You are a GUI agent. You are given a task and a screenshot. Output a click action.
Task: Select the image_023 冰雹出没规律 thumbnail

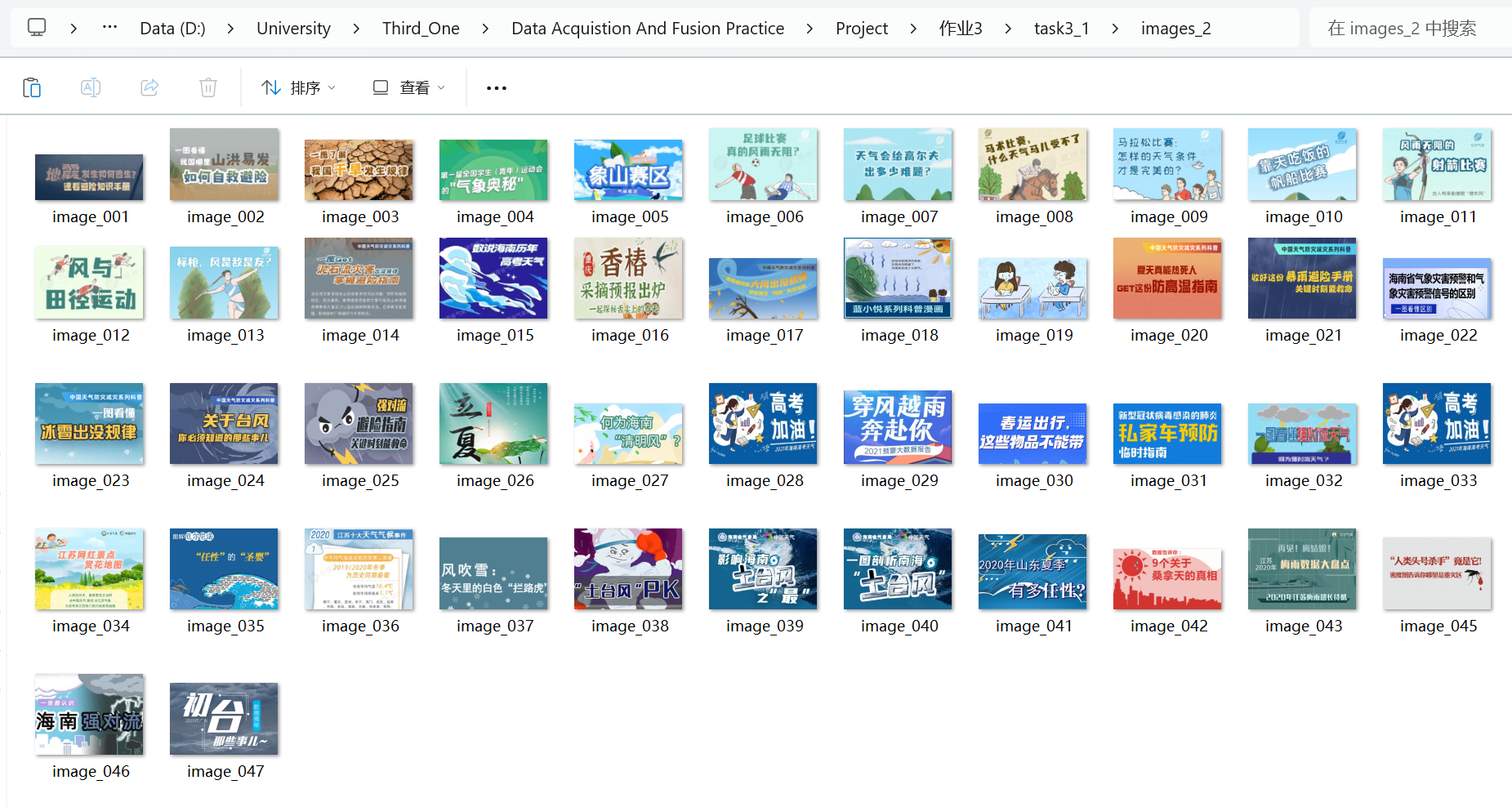pos(89,424)
